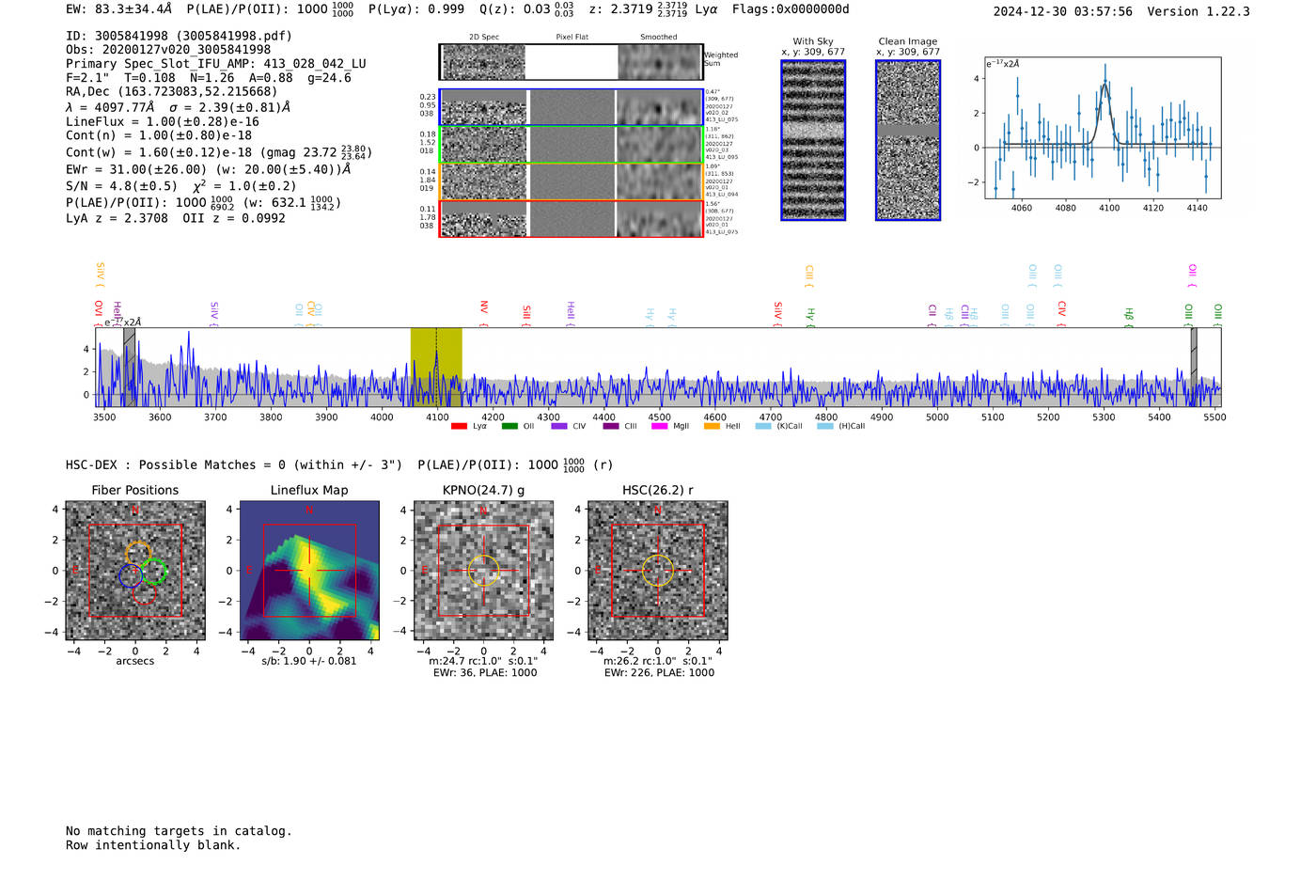Viewport: 1316px width, 896px height.
Task: Select the red-bordered 2D spectrum row
Action: point(572,219)
